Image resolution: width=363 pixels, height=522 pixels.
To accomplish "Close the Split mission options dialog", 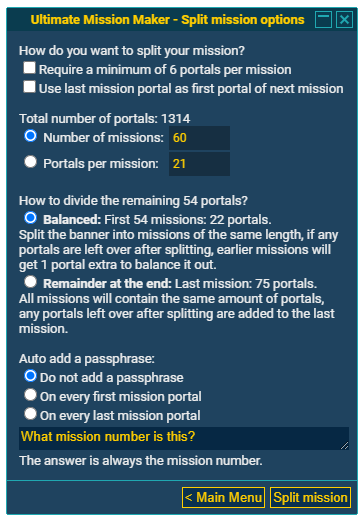I will click(x=344, y=20).
